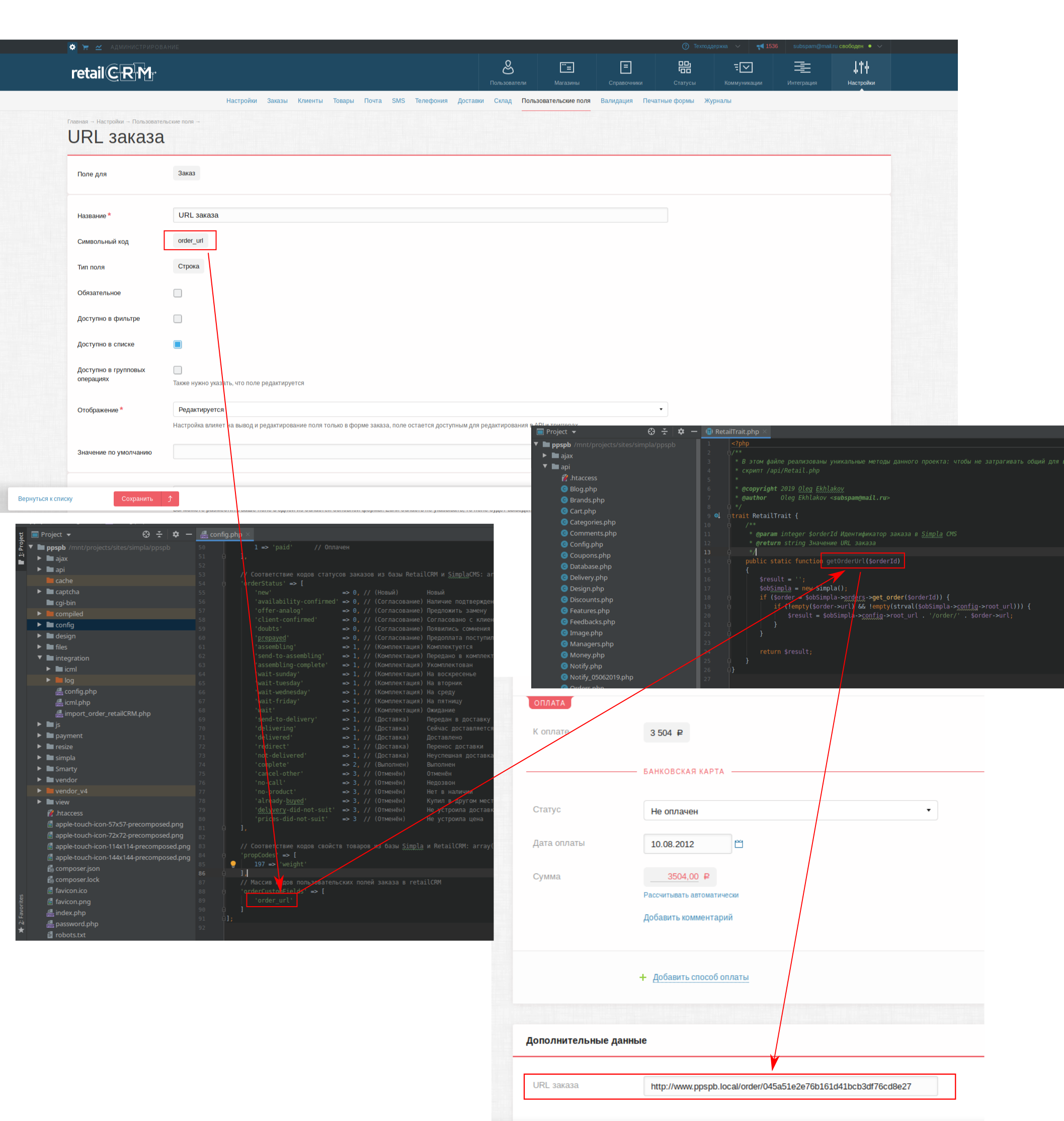Enable the Обязательное checkbox
Image resolution: width=1064 pixels, height=1121 pixels.
pyautogui.click(x=178, y=293)
